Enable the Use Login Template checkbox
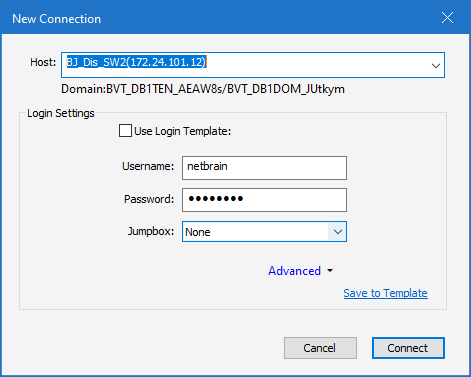This screenshot has width=471, height=377. click(x=125, y=131)
